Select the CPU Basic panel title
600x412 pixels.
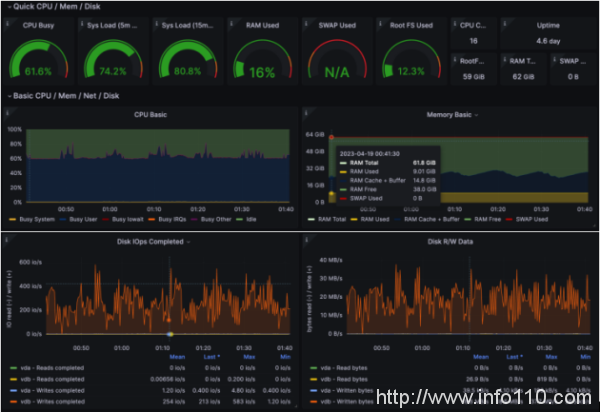point(150,115)
